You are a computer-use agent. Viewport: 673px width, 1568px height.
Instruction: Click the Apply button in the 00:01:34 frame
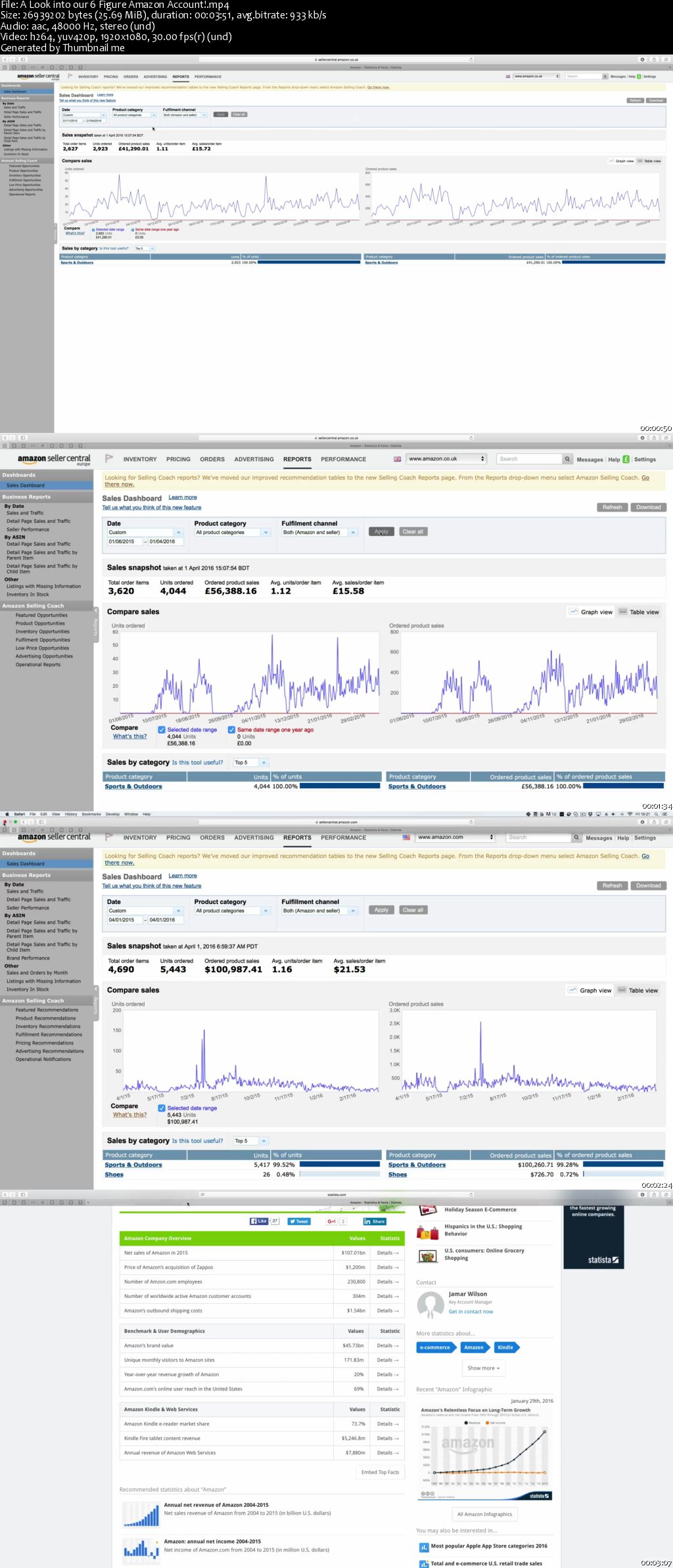(x=381, y=531)
